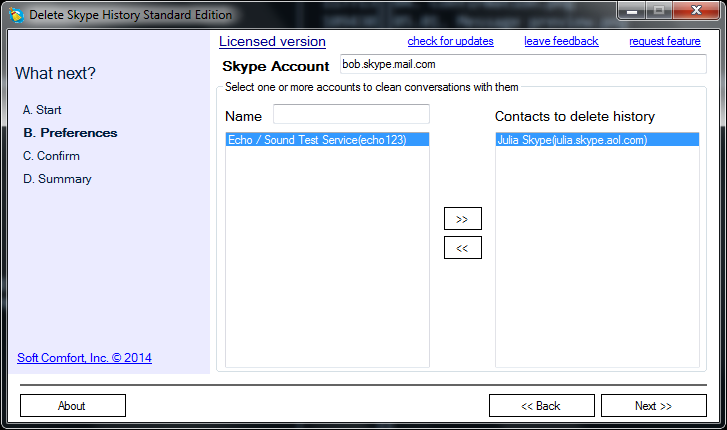Open the Licensed version link

(x=272, y=41)
